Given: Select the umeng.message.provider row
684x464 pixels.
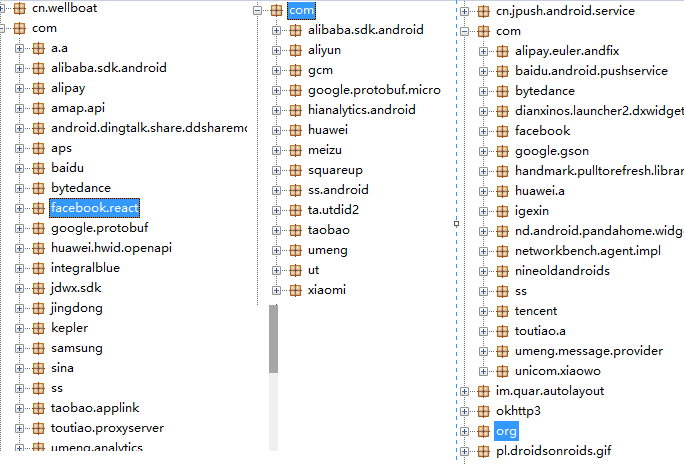Looking at the screenshot, I should pyautogui.click(x=589, y=351).
